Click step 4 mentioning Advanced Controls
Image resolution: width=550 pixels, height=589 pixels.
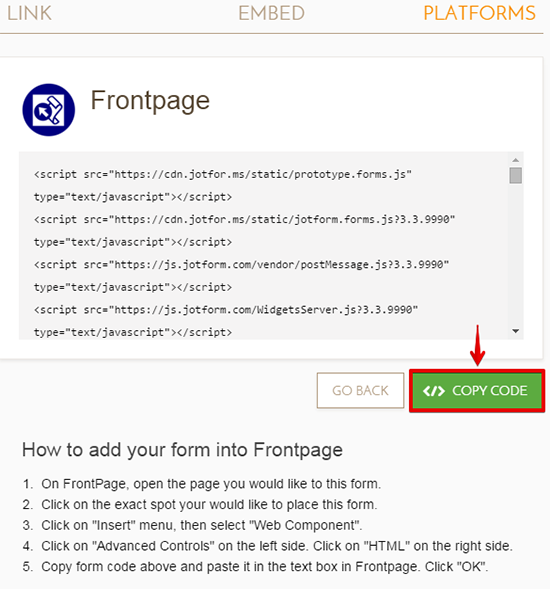tap(267, 546)
